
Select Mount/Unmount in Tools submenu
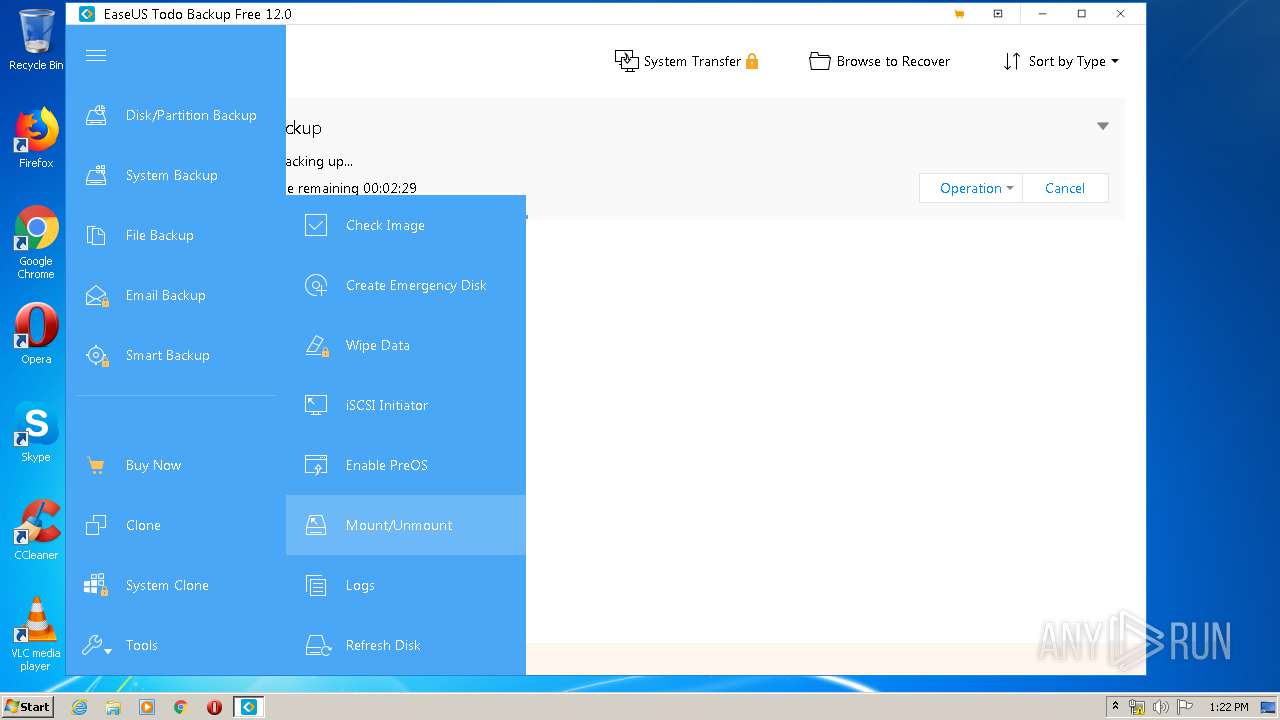tap(406, 525)
